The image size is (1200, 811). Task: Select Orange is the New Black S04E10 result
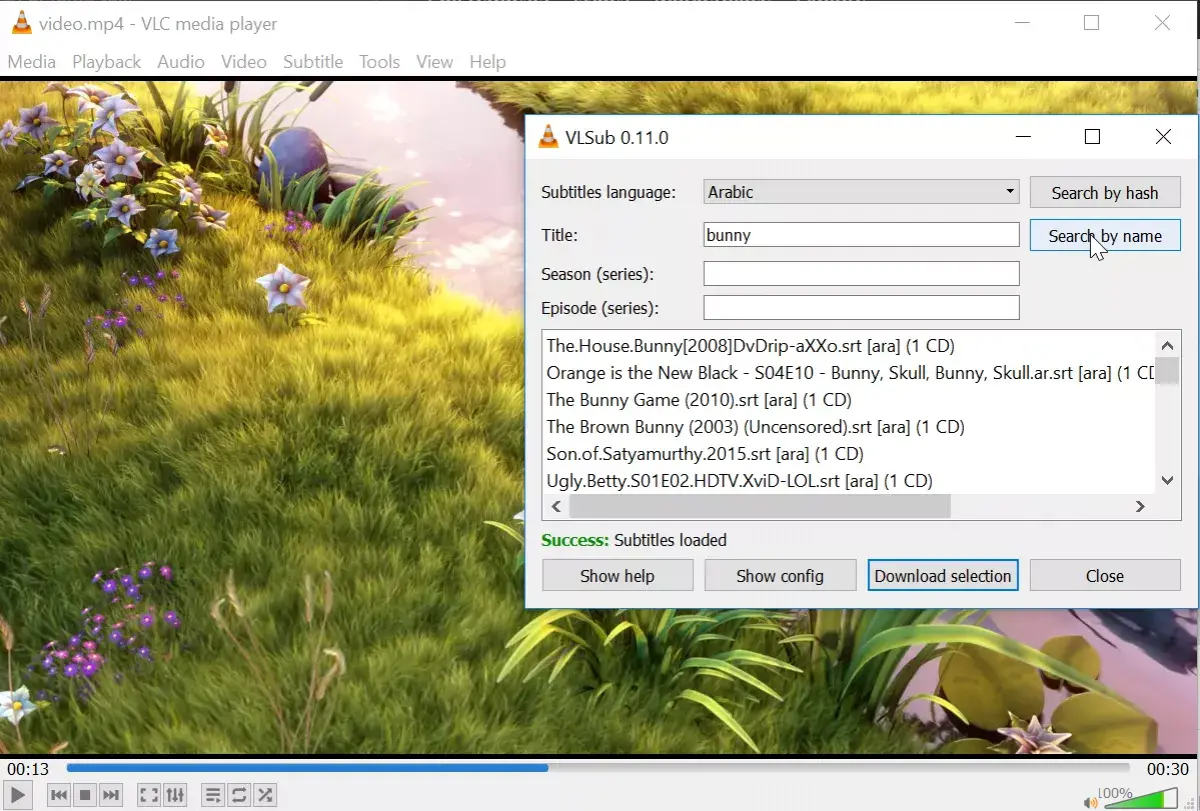click(x=850, y=373)
